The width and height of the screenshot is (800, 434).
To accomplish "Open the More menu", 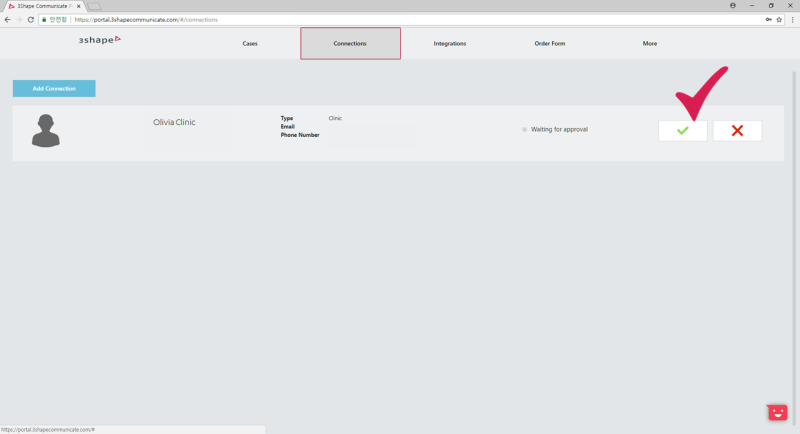I will point(649,43).
